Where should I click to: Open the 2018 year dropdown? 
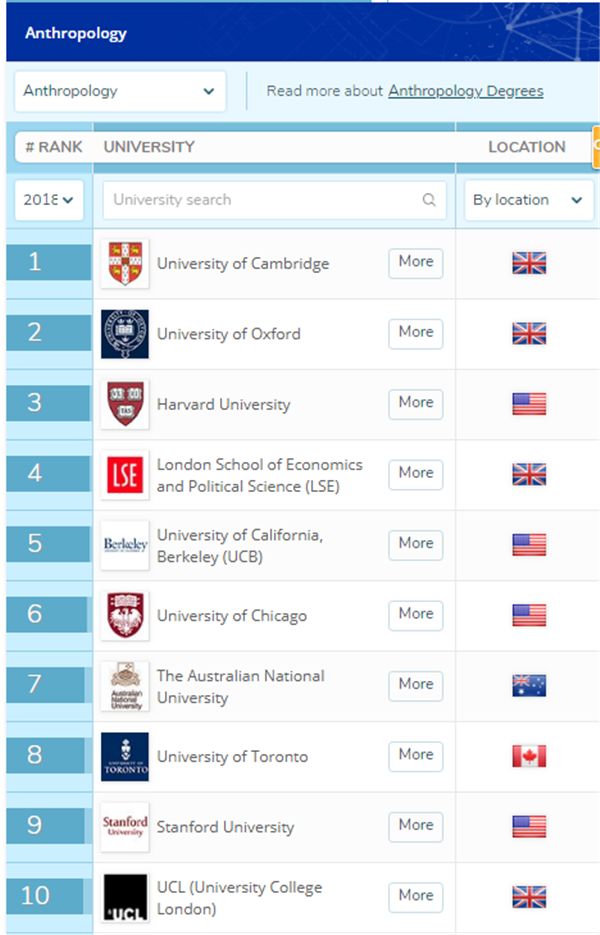pos(49,200)
